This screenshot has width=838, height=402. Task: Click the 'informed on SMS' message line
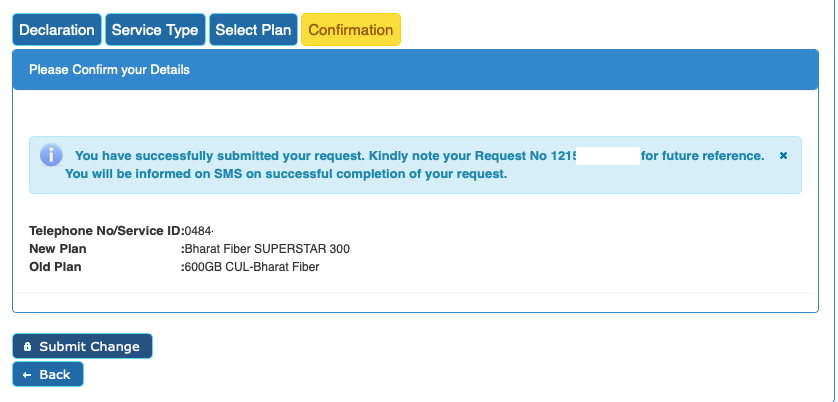coord(286,174)
